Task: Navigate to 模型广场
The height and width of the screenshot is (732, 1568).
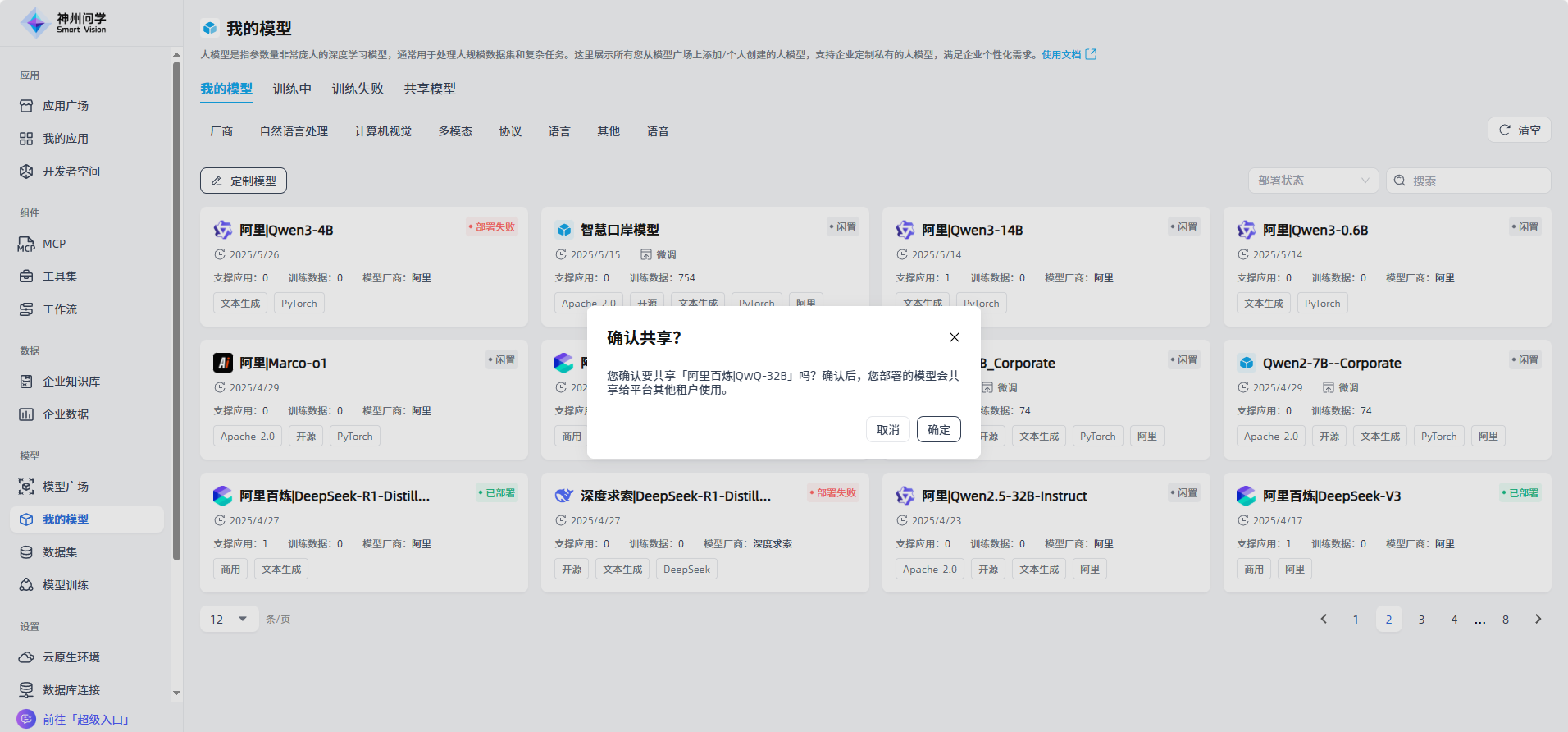Action: pos(66,487)
